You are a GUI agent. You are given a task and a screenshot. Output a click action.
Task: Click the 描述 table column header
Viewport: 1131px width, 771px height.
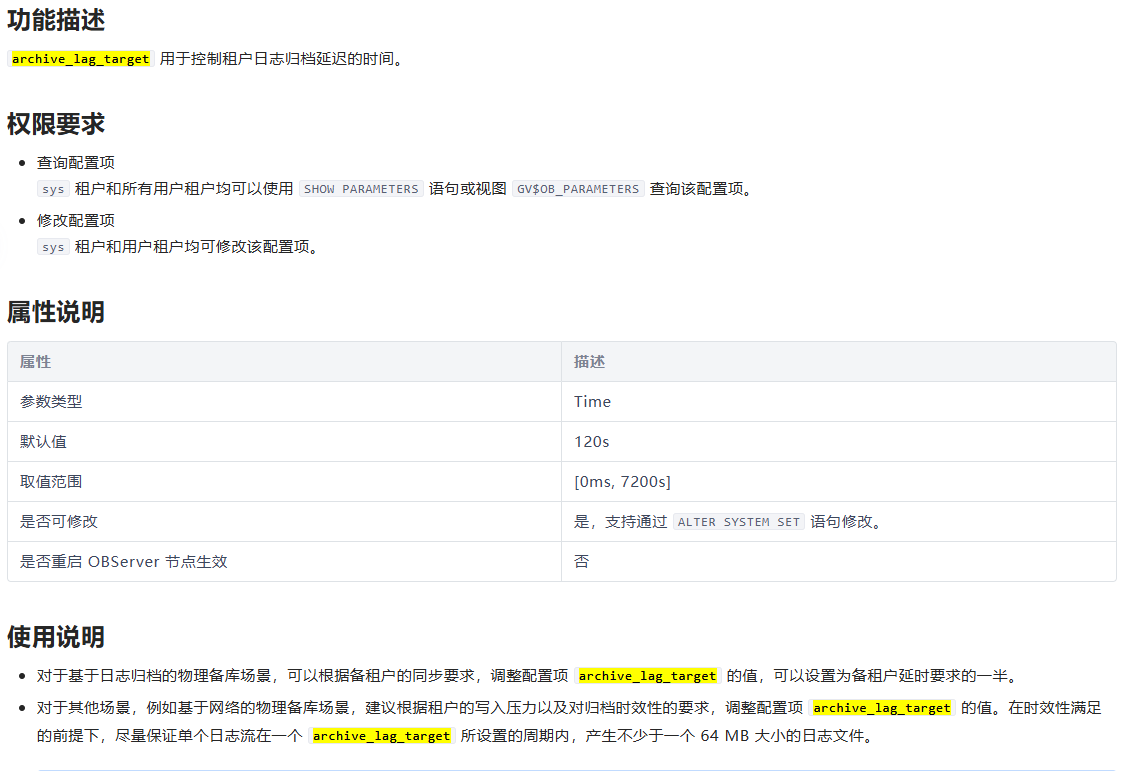pyautogui.click(x=839, y=362)
